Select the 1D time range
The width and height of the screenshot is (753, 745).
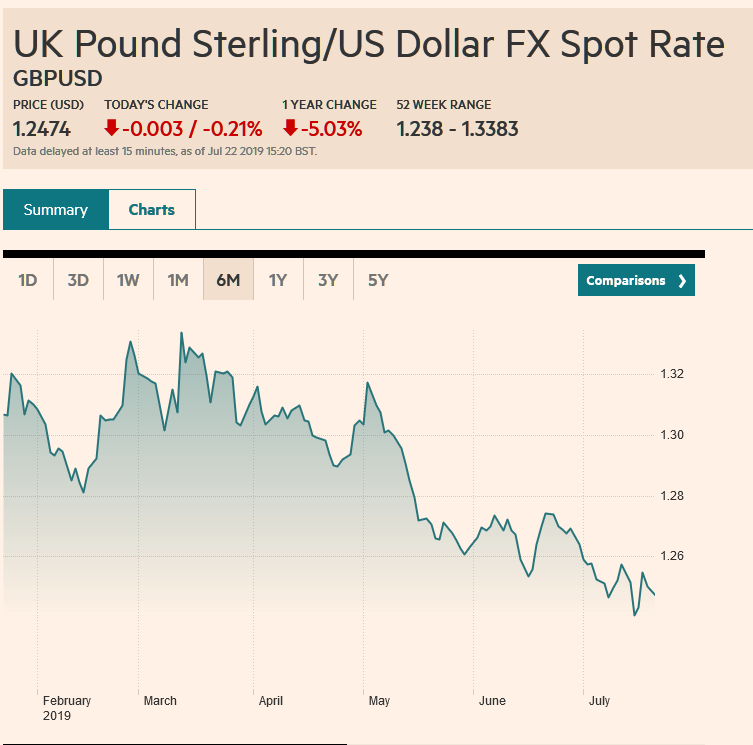[28, 281]
